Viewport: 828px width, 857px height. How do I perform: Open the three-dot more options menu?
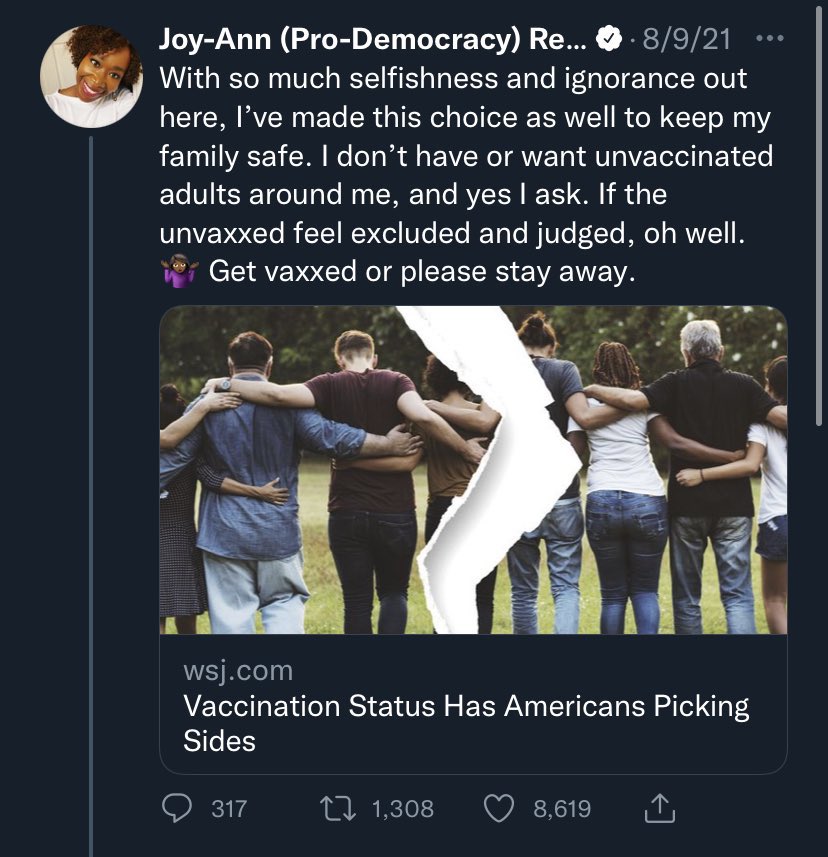point(770,39)
